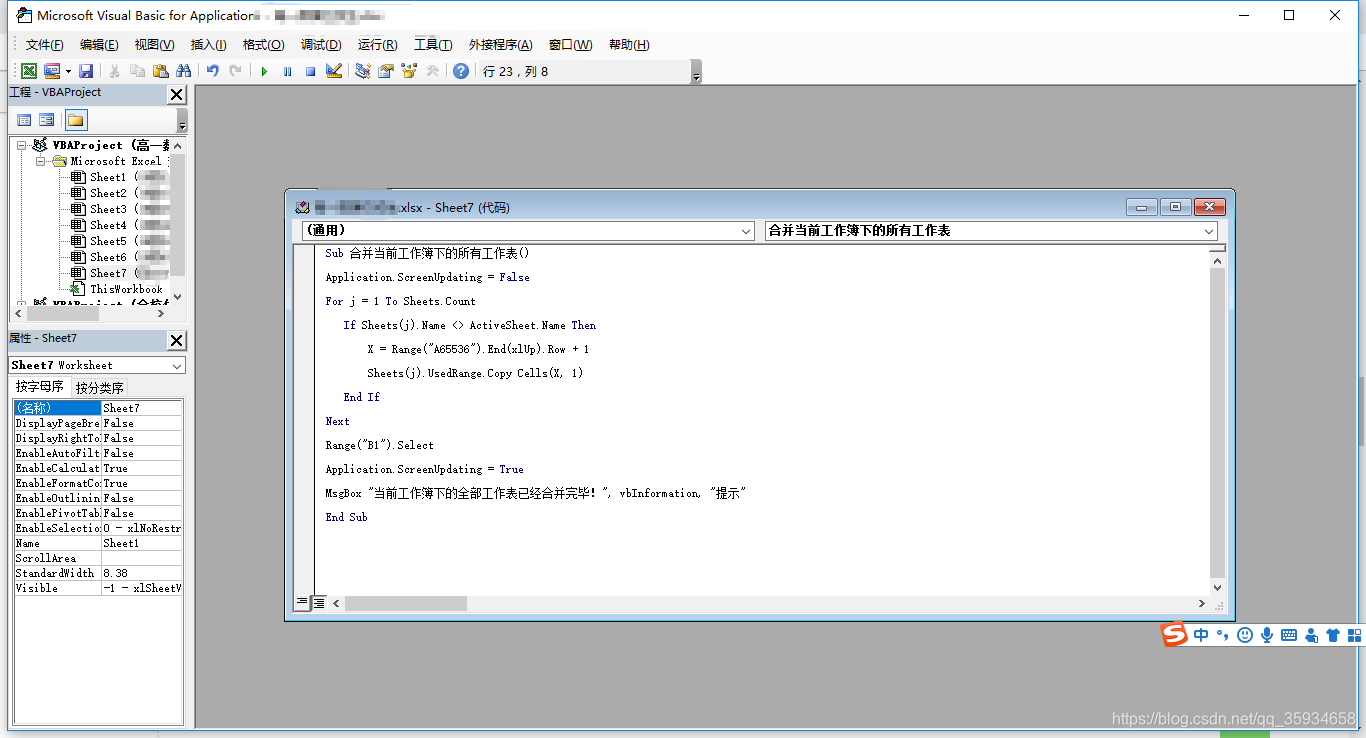Screen dimensions: 1366x738
Task: Open the Insert UserForm icon's dropdown arrow
Action: [x=68, y=71]
